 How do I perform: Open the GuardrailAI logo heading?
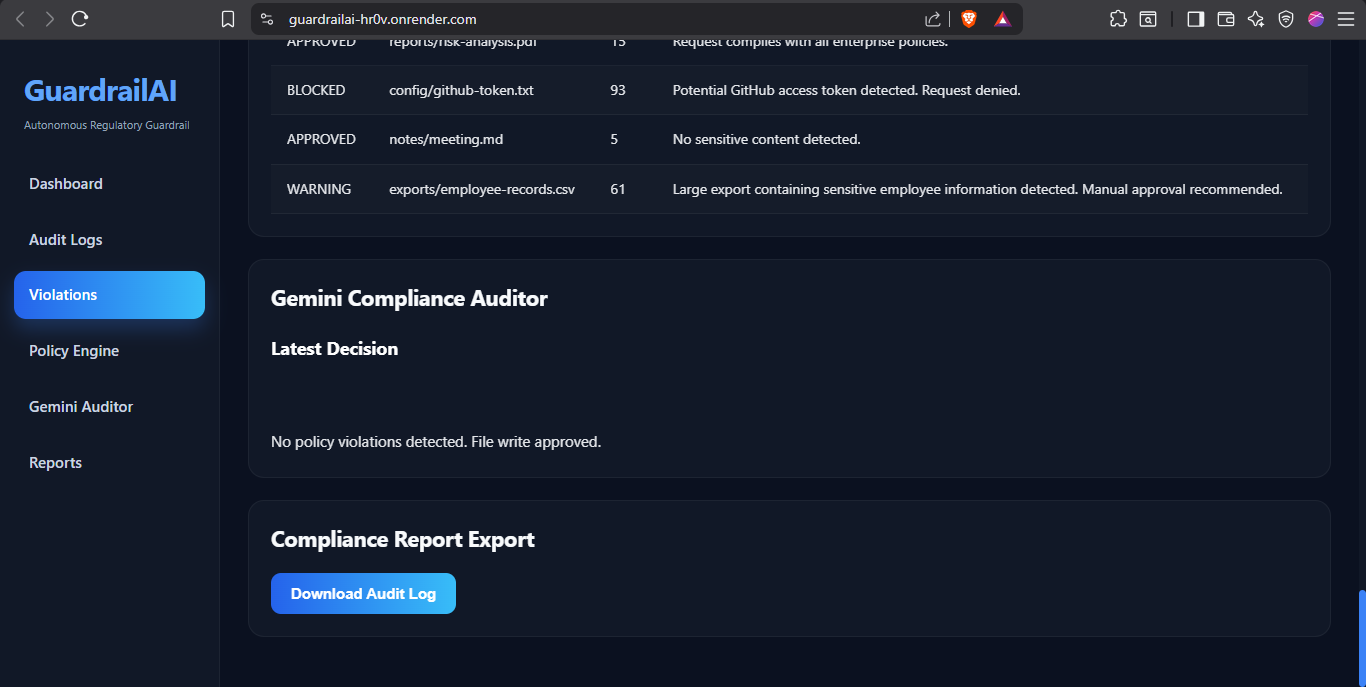pyautogui.click(x=100, y=91)
